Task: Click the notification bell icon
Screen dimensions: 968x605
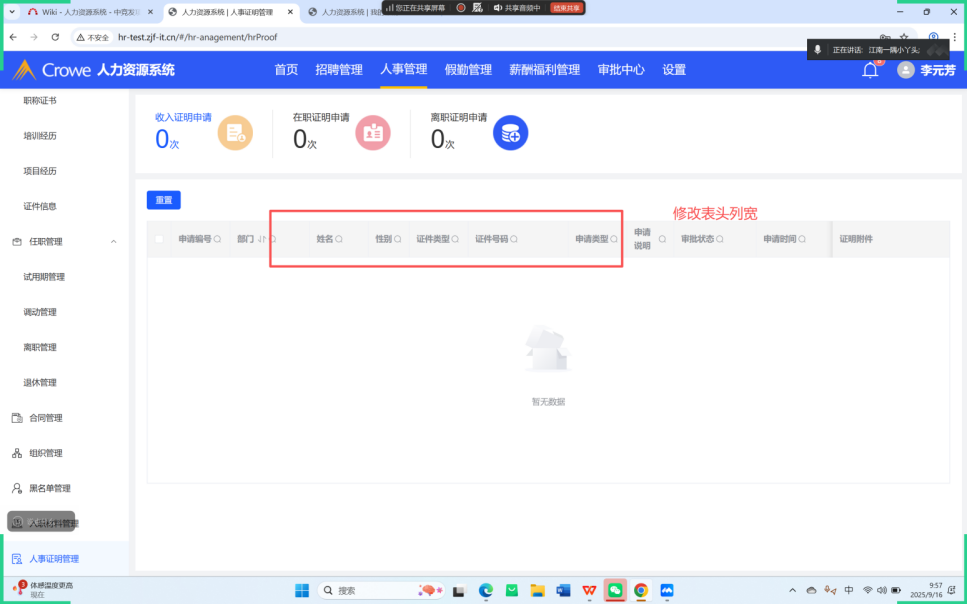Action: pyautogui.click(x=870, y=70)
